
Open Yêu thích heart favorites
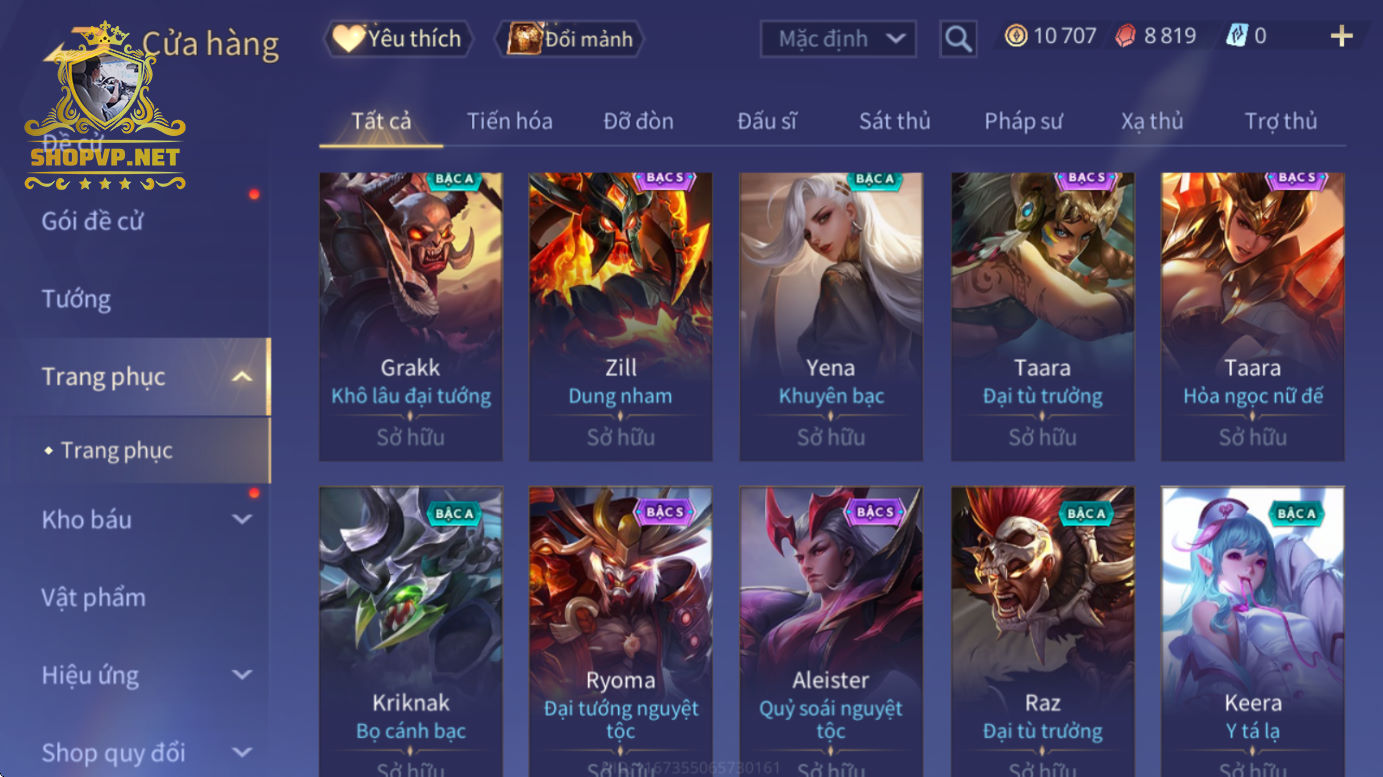coord(398,39)
